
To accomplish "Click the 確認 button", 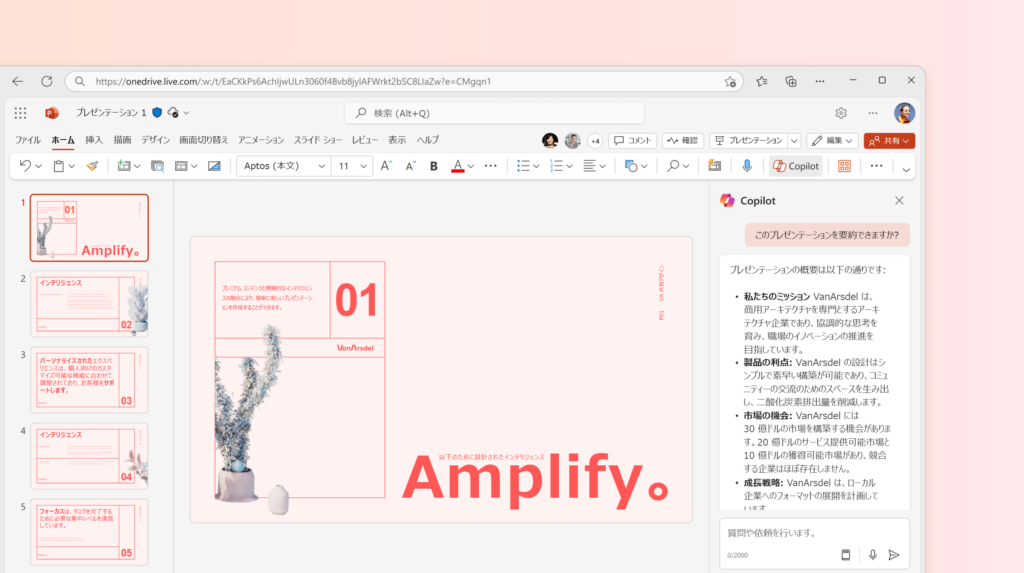I will click(x=682, y=140).
